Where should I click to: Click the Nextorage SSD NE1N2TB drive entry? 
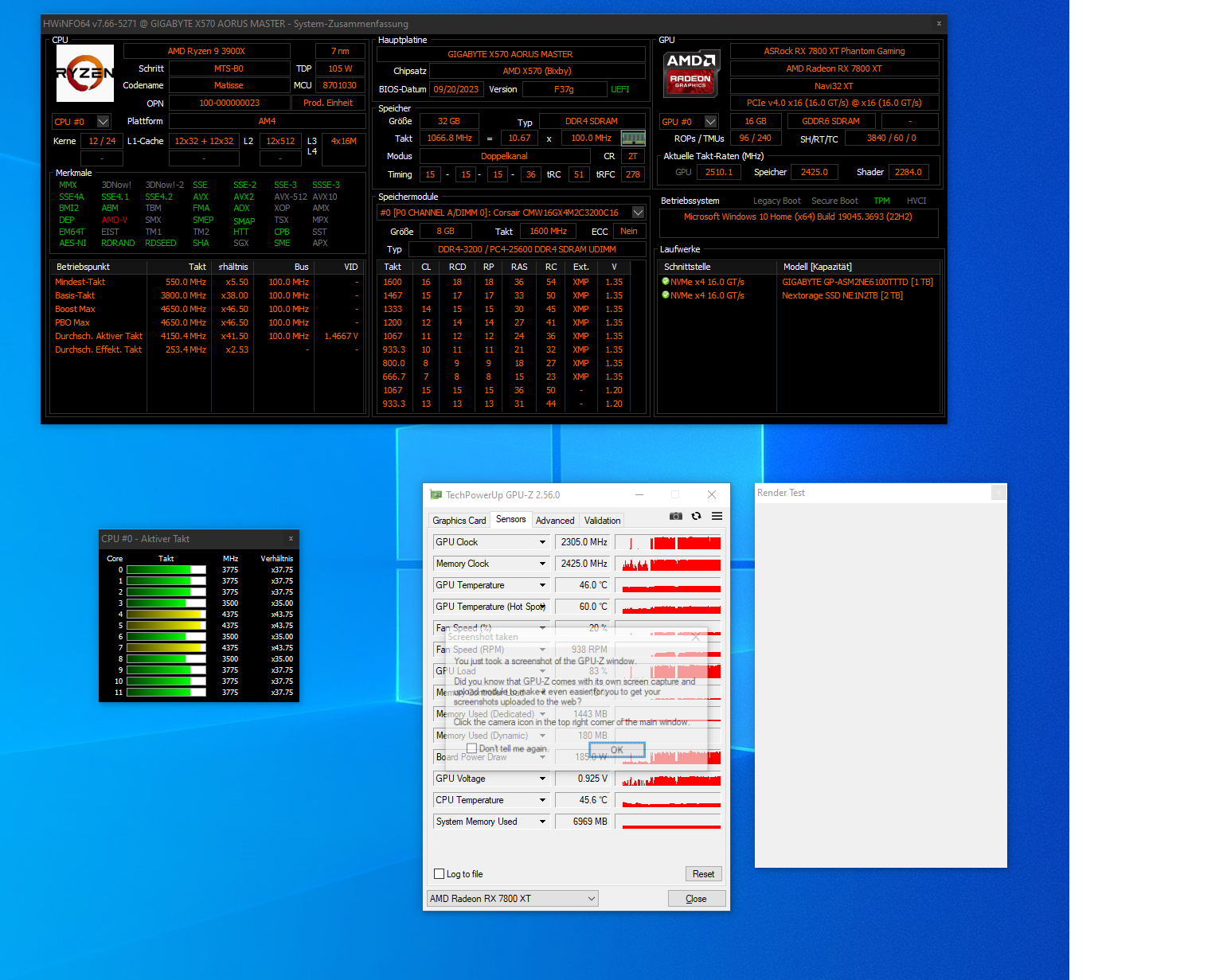tap(842, 295)
